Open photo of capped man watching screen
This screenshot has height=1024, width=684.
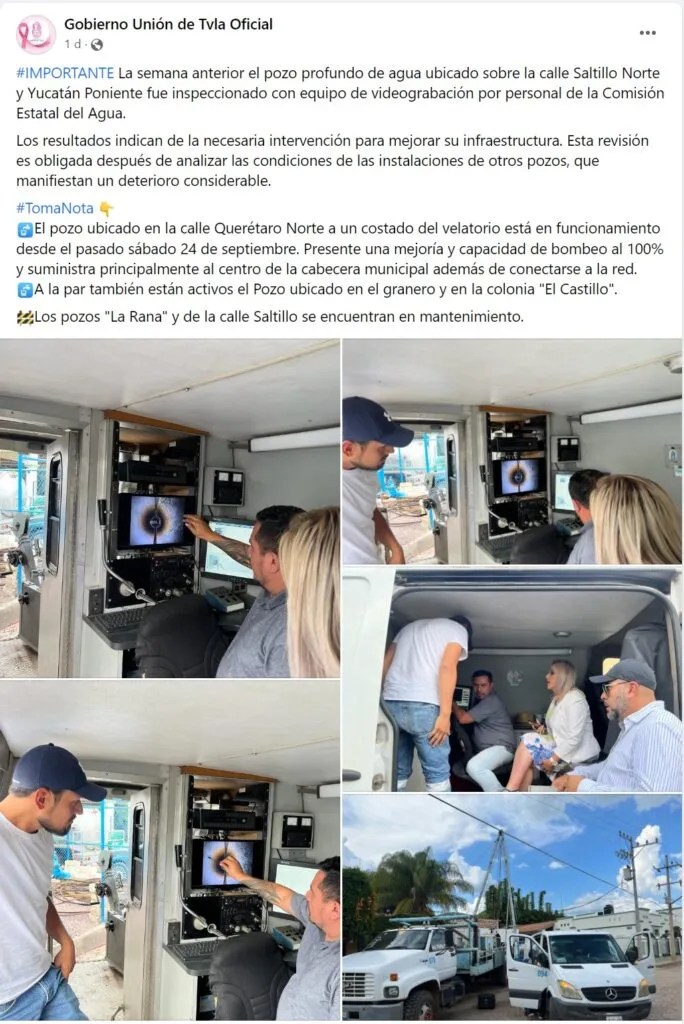512,451
